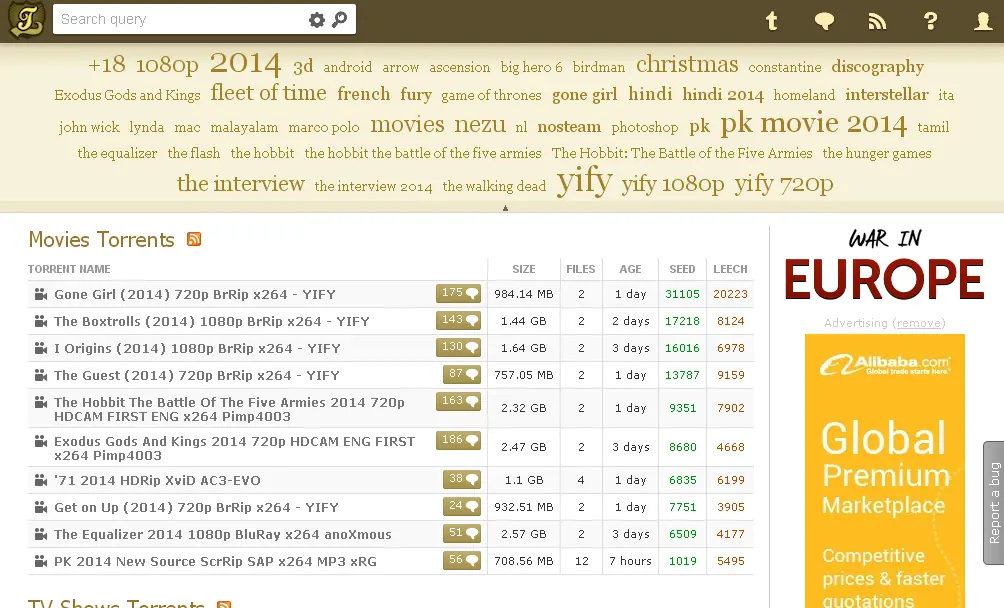Click the '2014' tag in the cloud
1004x608 pixels.
245,63
